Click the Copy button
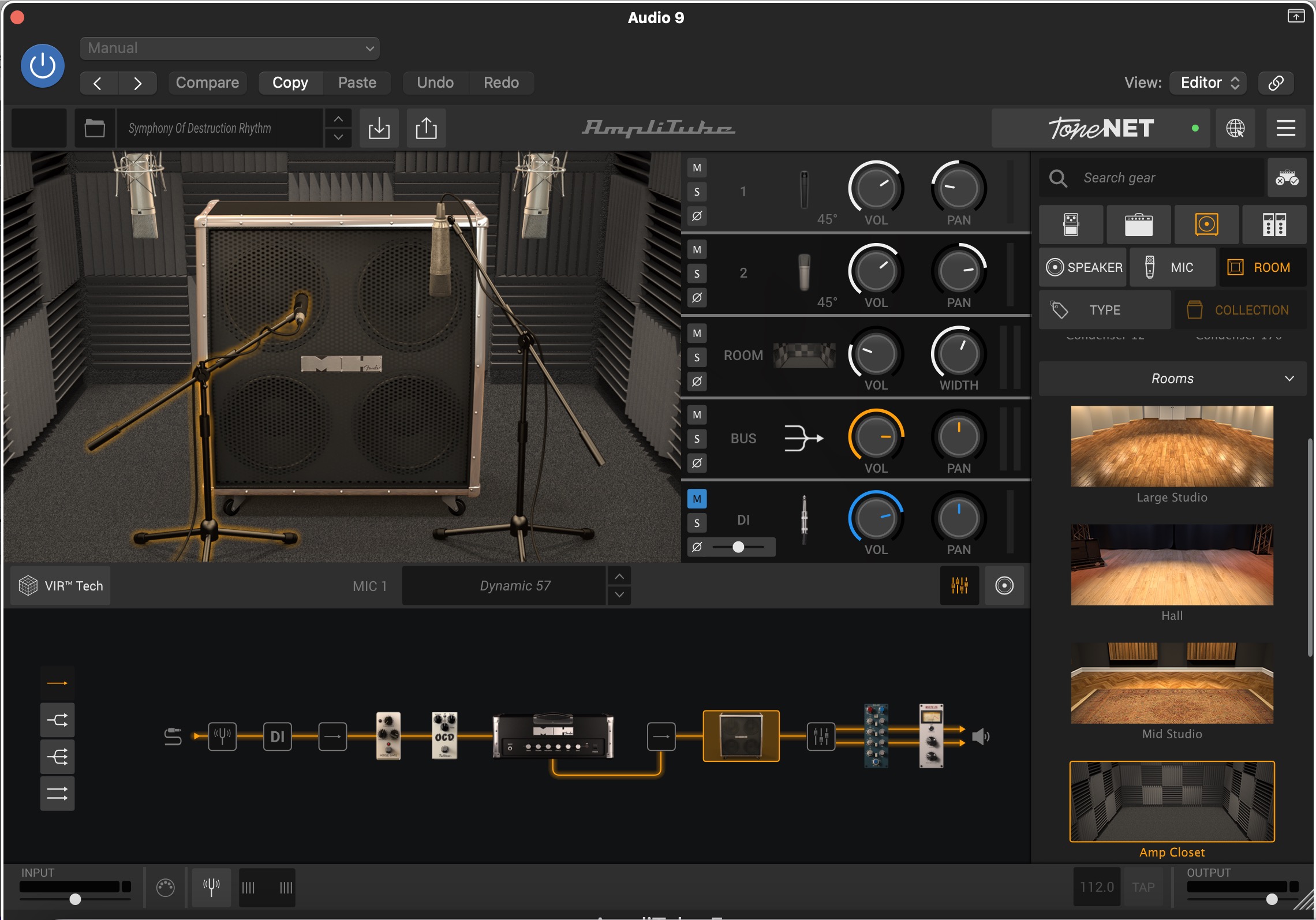 click(290, 83)
